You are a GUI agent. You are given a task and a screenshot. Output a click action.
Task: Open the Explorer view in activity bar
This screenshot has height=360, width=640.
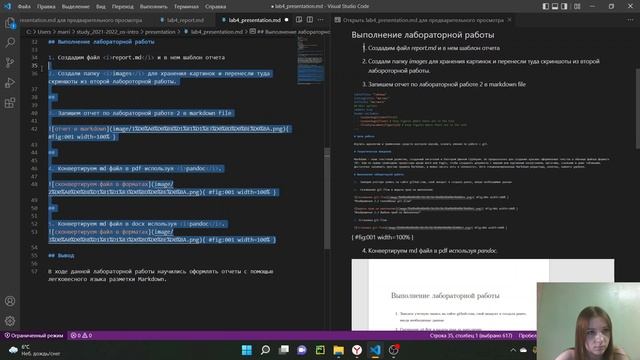tap(10, 23)
